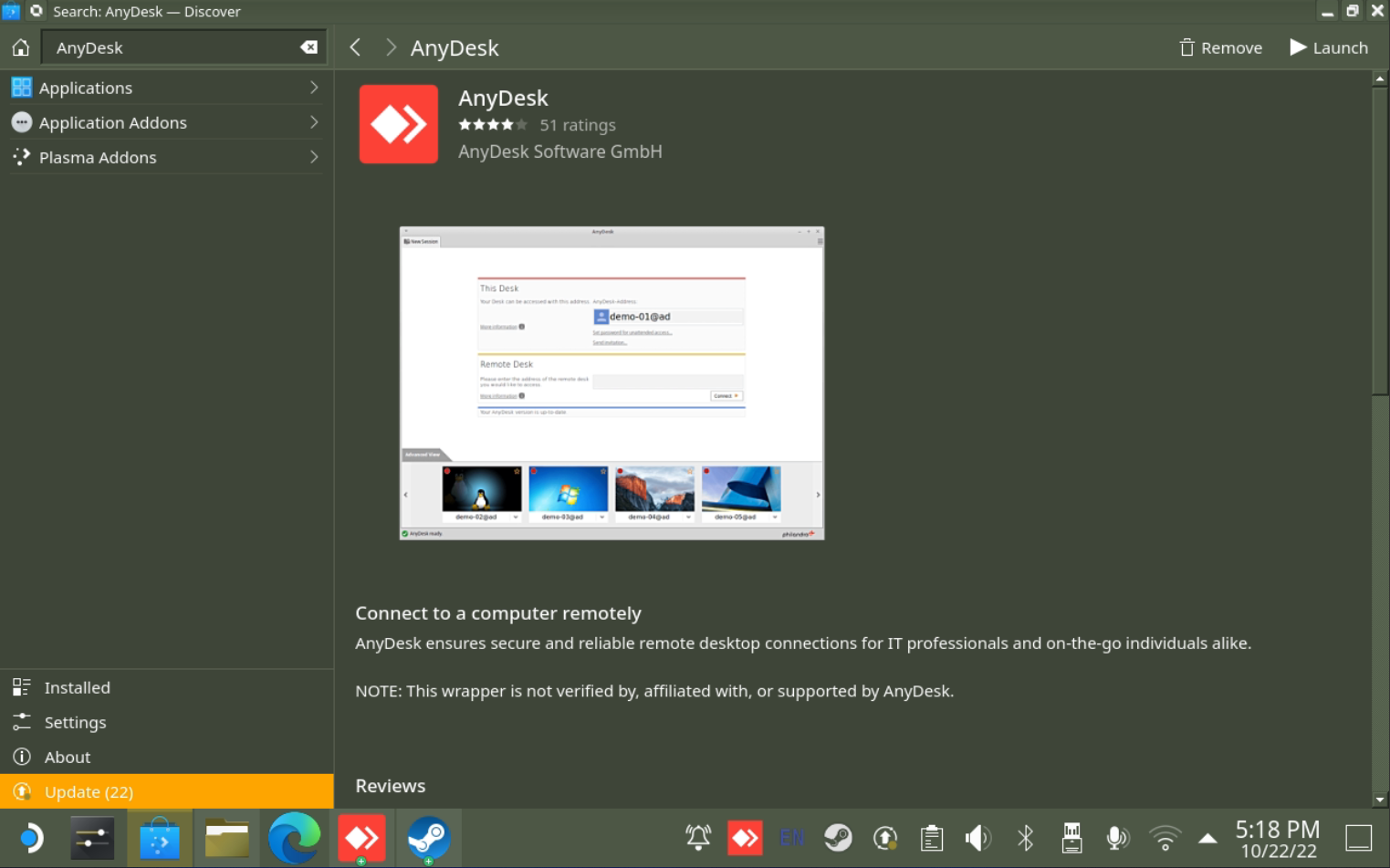This screenshot has width=1390, height=868.
Task: Navigate back with the left arrow
Action: [x=356, y=47]
